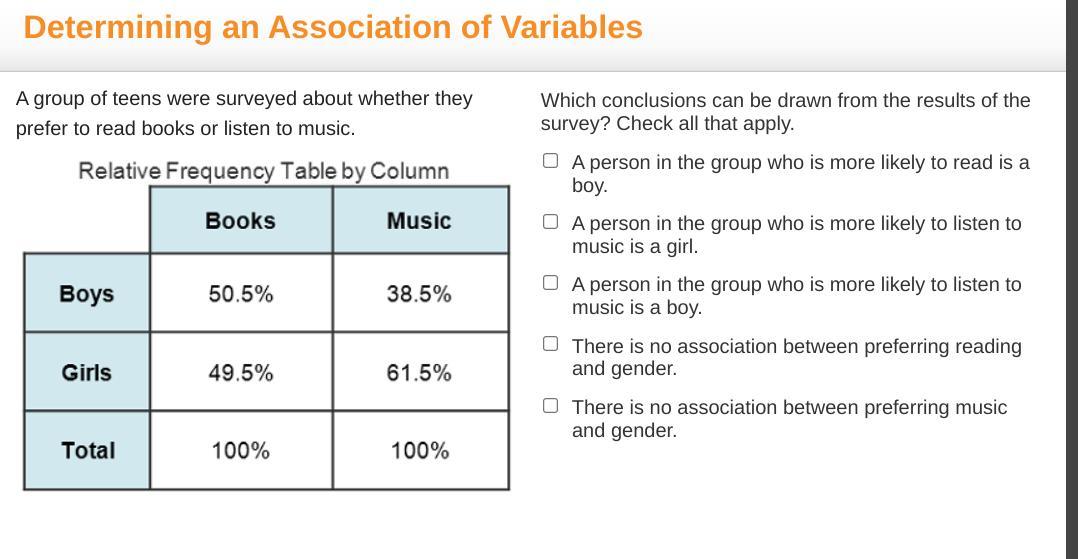Select the Girls row header cell
The image size is (1078, 559).
(87, 372)
